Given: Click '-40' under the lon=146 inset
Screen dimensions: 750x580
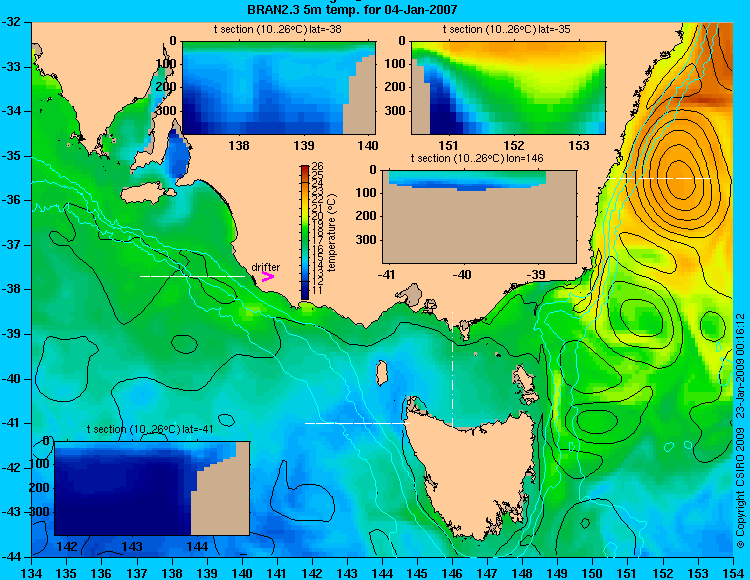Looking at the screenshot, I should pos(462,274).
